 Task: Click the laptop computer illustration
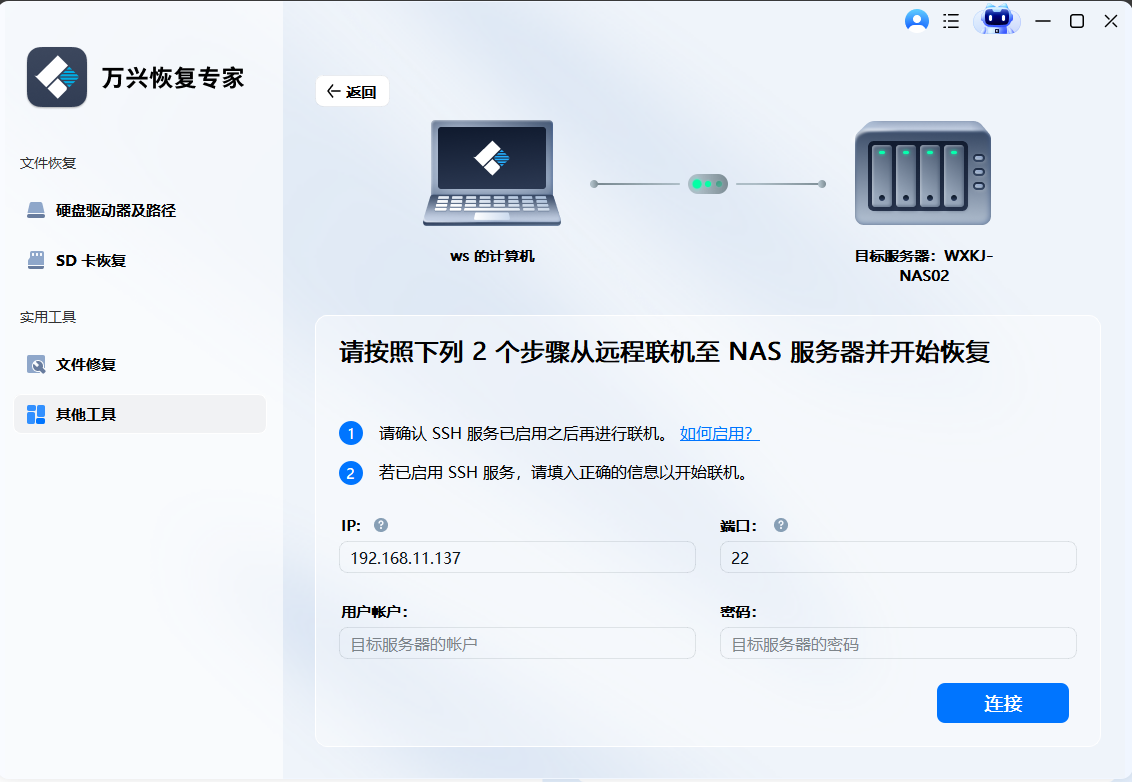tap(492, 174)
